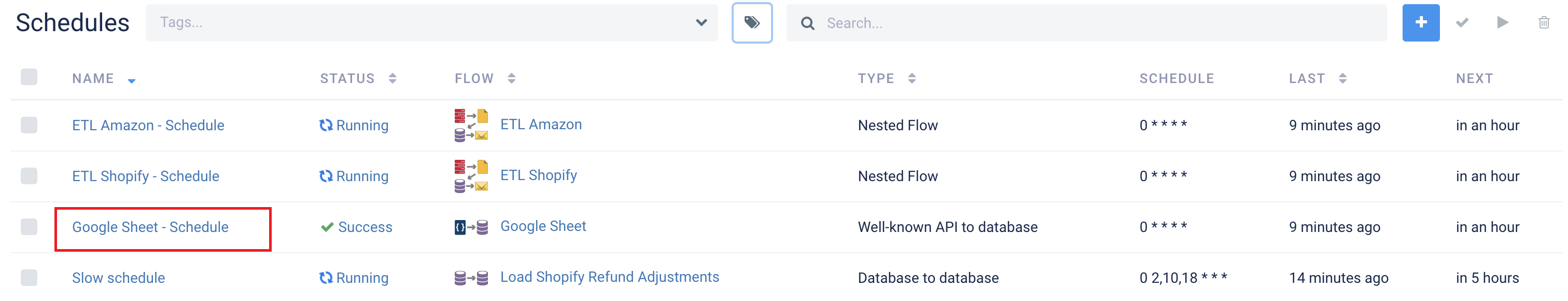Open the Google Sheet - Schedule link
This screenshot has height=301, width=1568.
(x=150, y=227)
